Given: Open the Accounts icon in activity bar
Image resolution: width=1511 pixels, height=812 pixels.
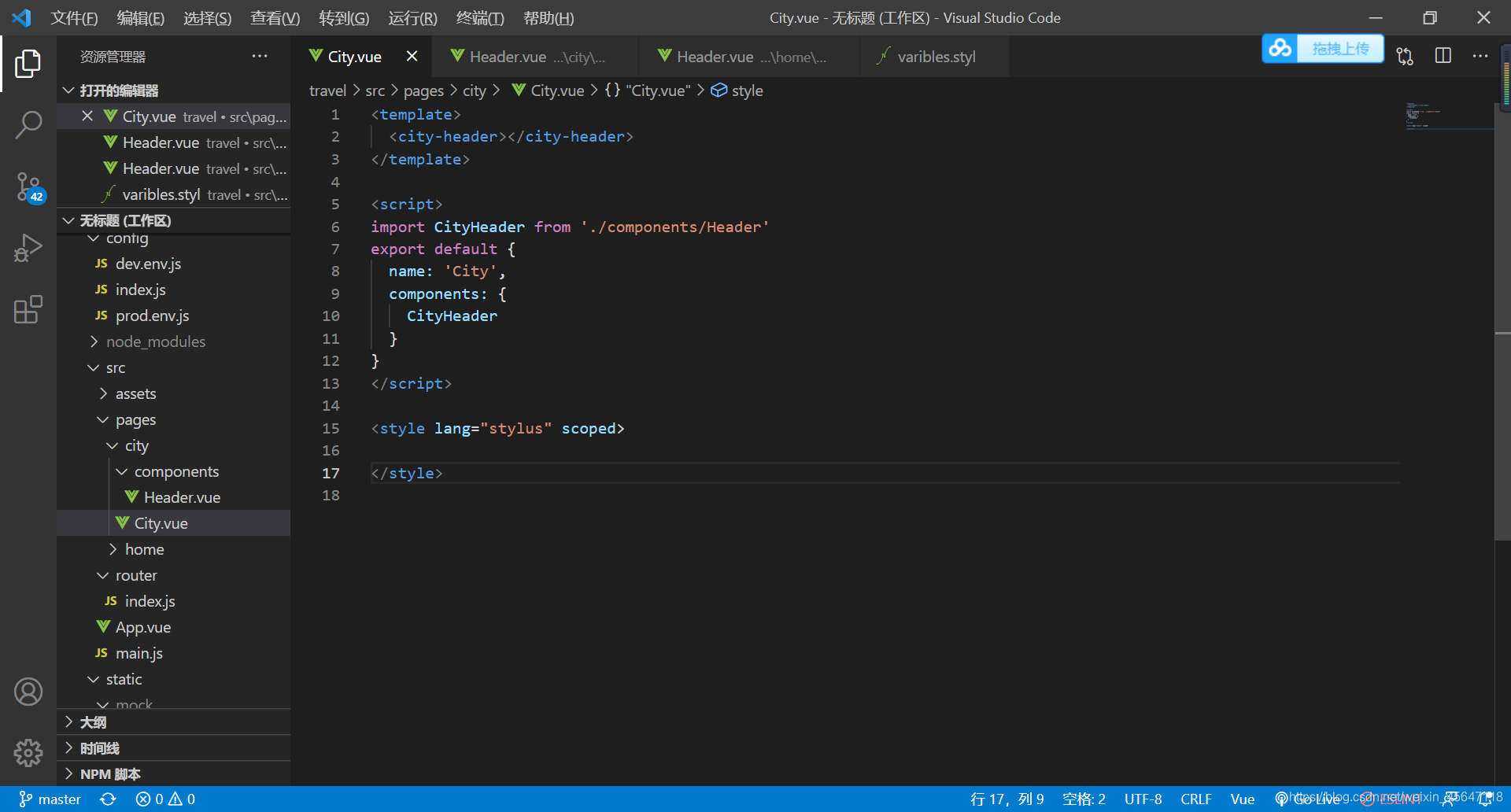Looking at the screenshot, I should [x=28, y=692].
